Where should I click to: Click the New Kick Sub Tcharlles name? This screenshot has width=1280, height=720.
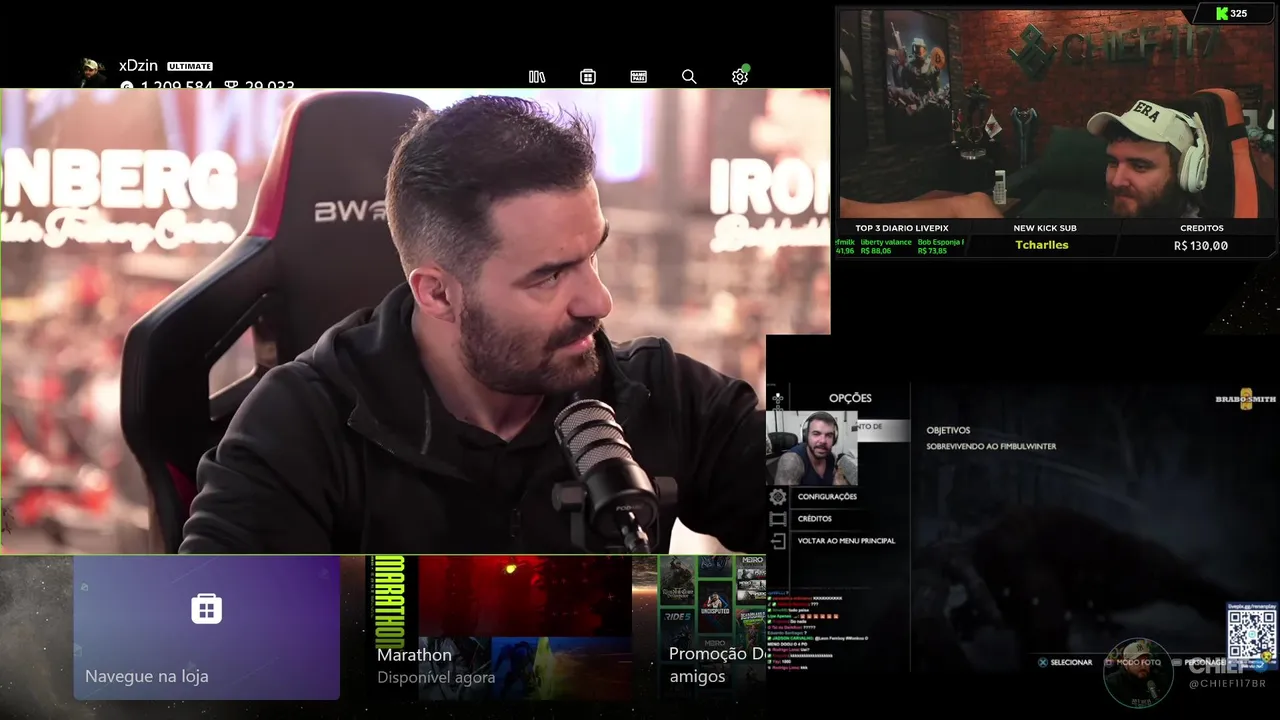pyautogui.click(x=1042, y=245)
